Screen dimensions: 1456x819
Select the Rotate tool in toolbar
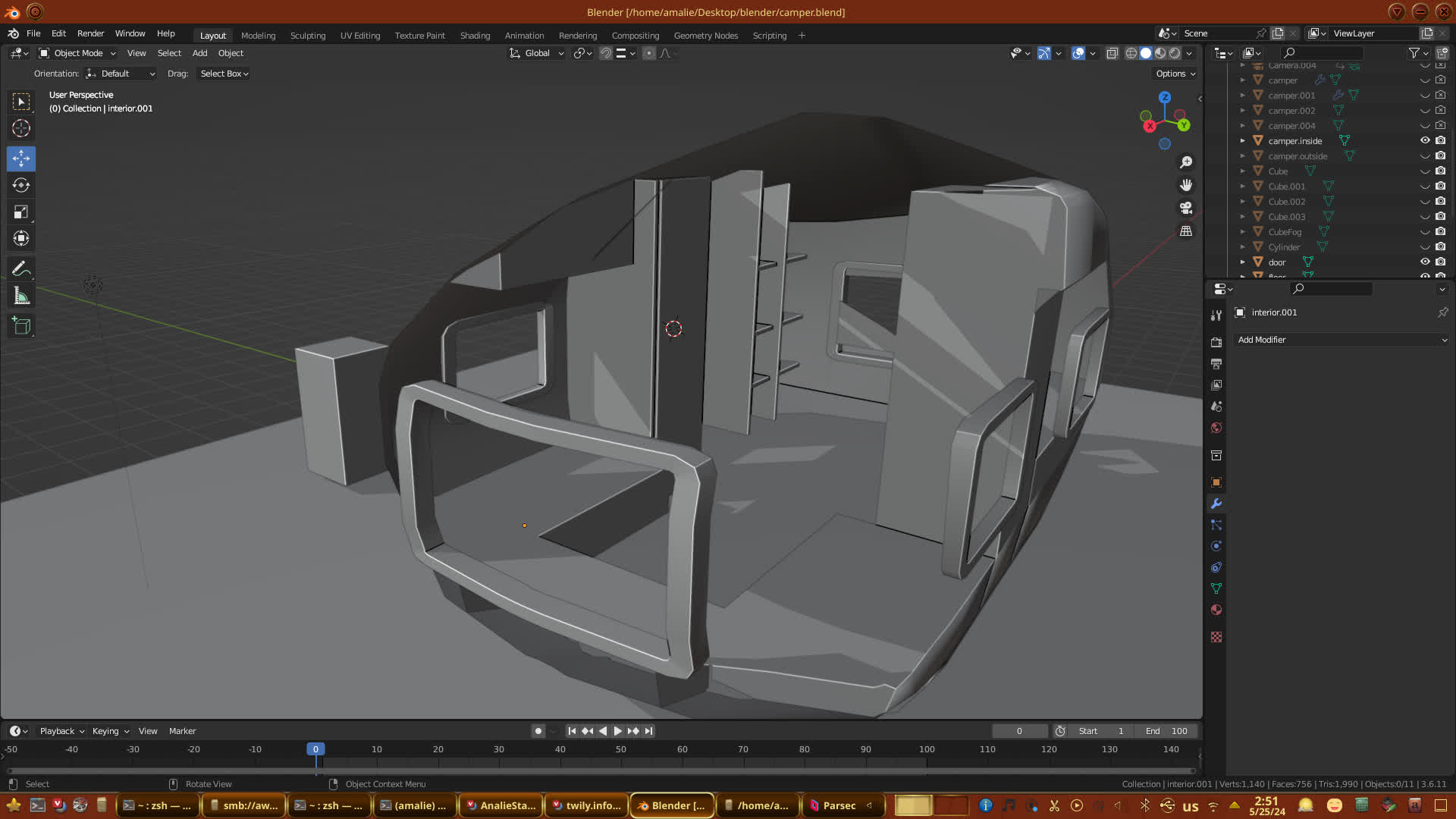point(21,185)
